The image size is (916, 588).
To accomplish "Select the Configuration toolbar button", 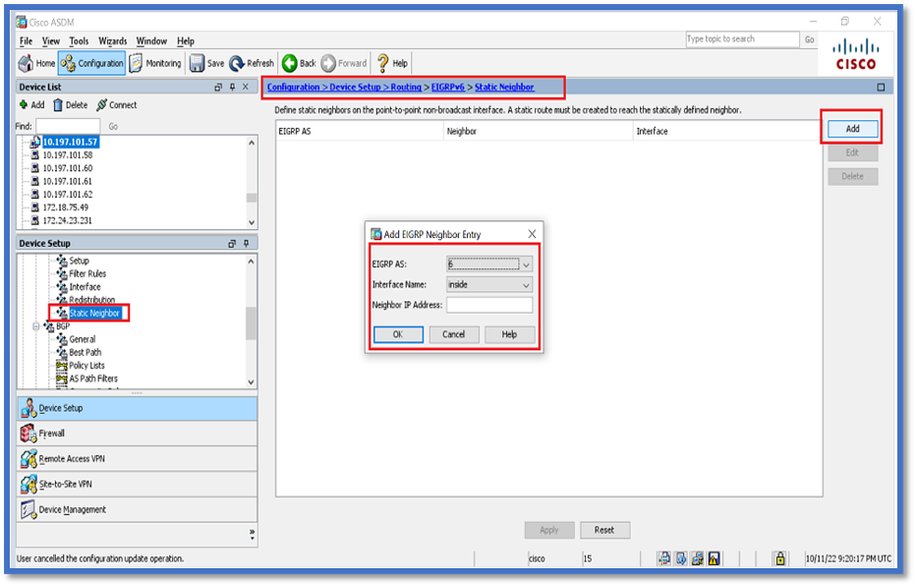I will pos(92,63).
